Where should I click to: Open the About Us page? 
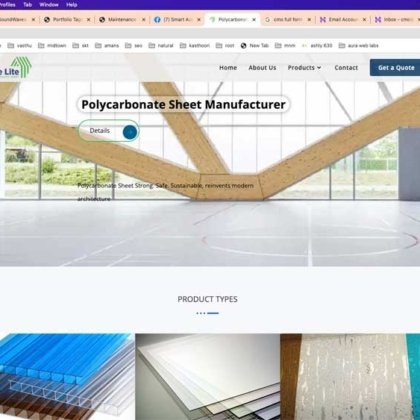[x=262, y=68]
